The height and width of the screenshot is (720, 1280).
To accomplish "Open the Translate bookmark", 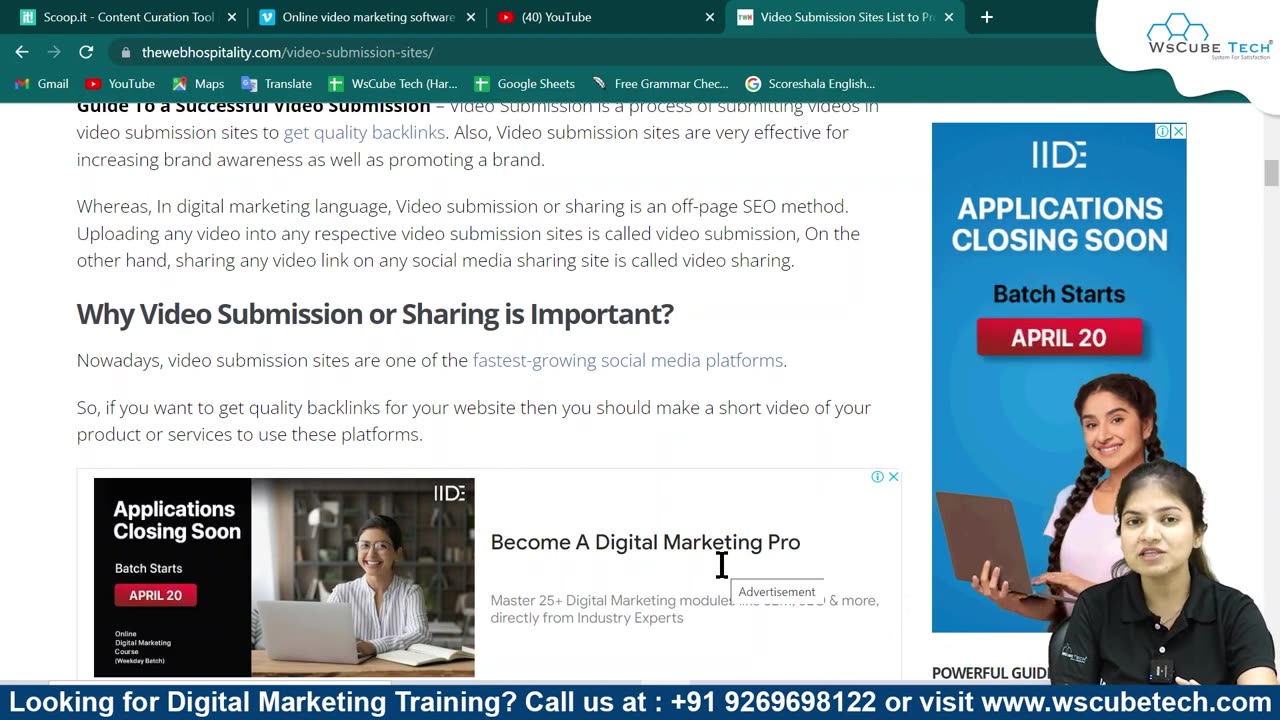I will tap(277, 84).
